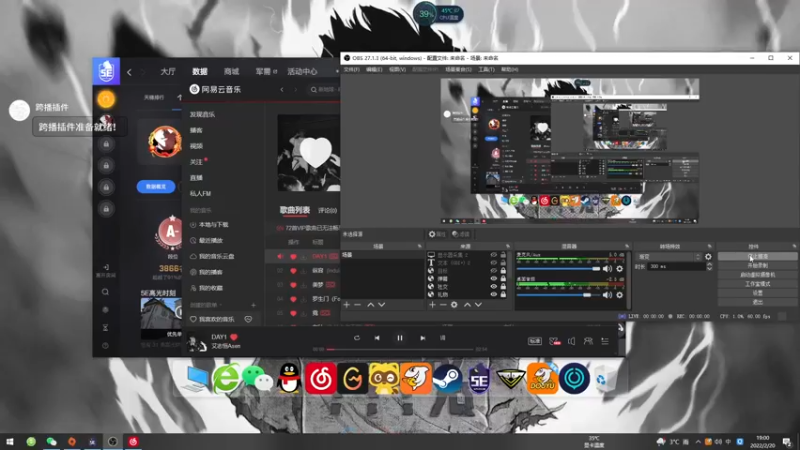The height and width of the screenshot is (450, 800).
Task: Pop out the OBS audio mixer dock
Action: [x=627, y=246]
